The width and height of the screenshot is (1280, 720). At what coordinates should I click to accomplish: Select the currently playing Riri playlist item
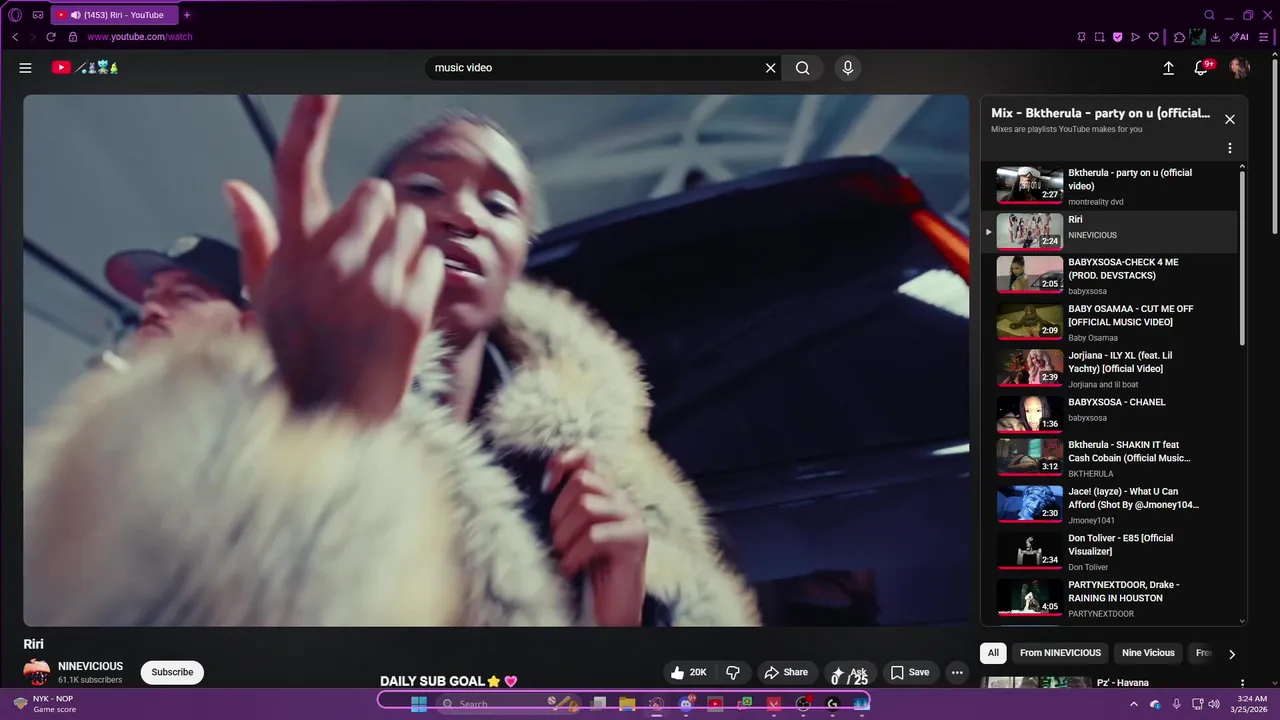[1110, 231]
